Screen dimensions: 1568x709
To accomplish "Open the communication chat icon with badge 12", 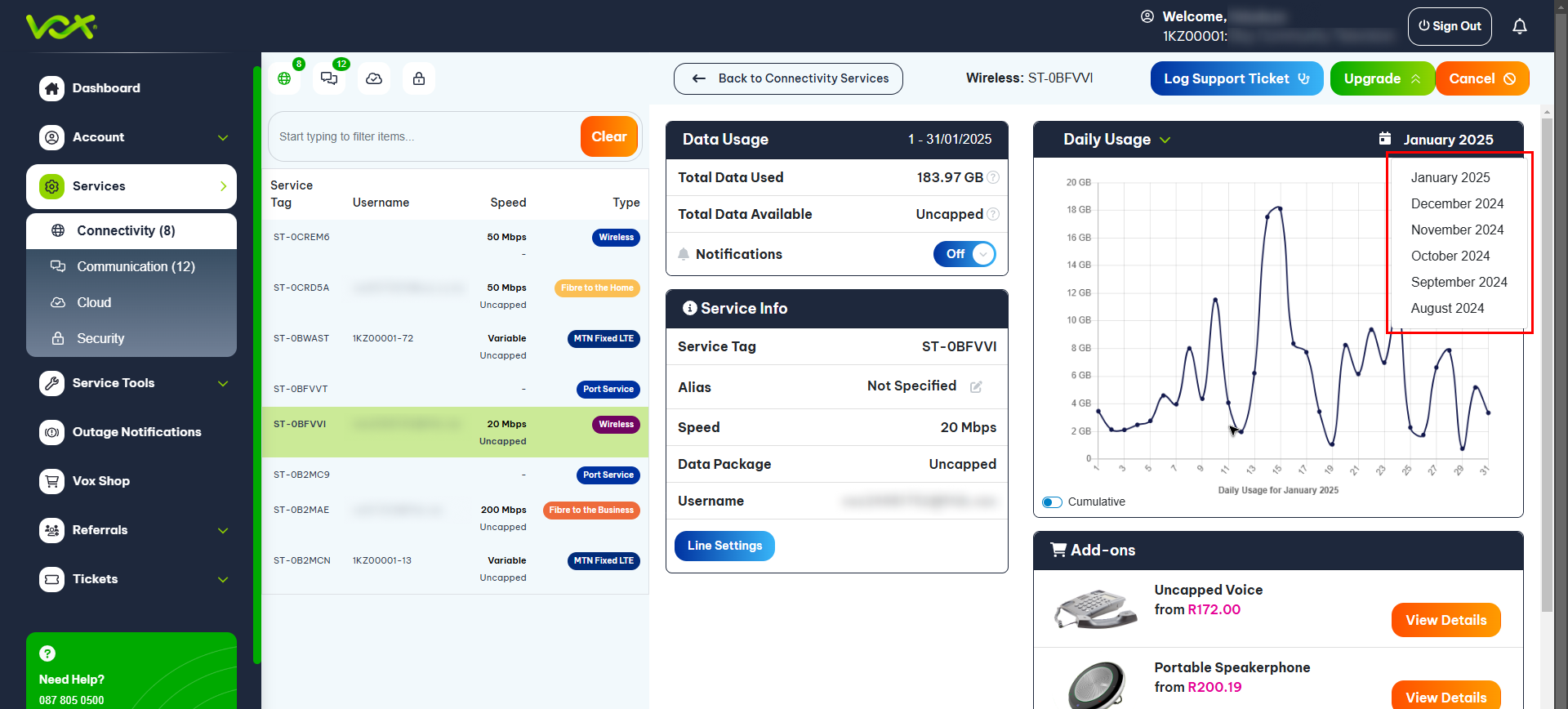I will pos(329,78).
